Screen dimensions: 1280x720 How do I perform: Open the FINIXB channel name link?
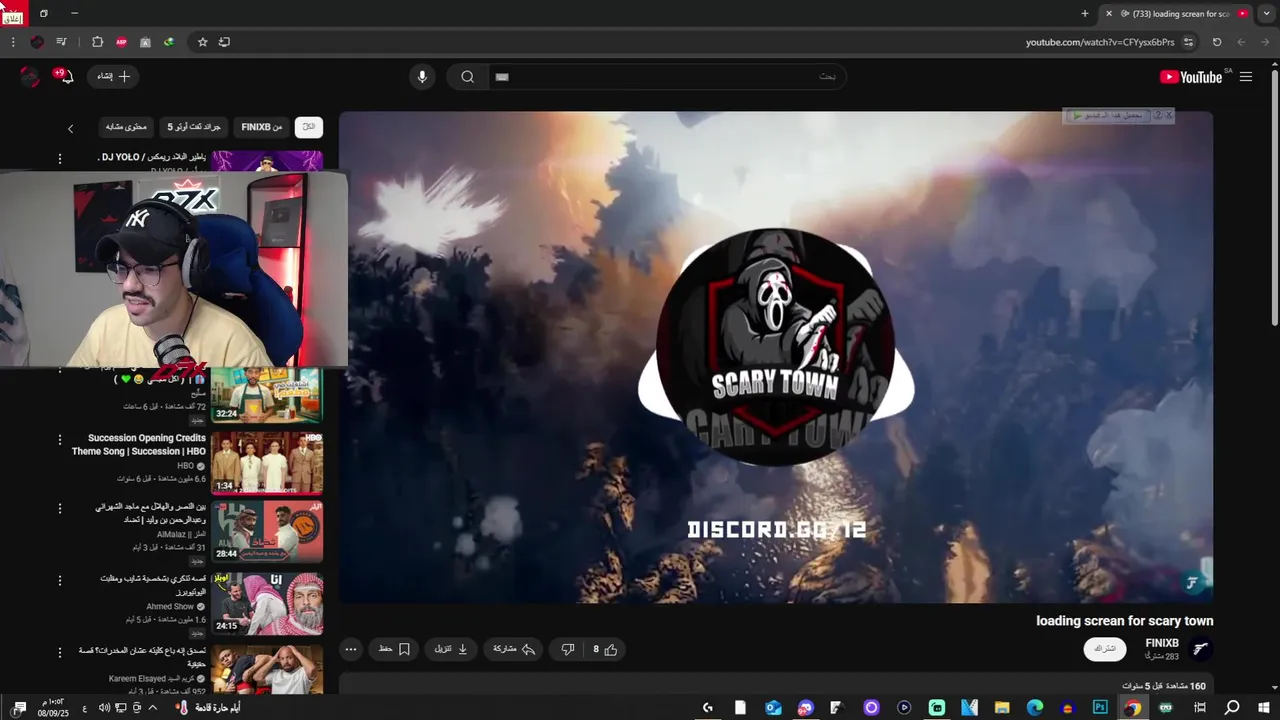click(1162, 643)
